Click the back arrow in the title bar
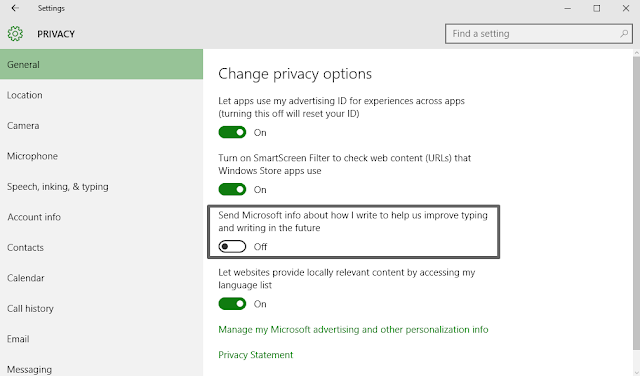 click(x=15, y=8)
